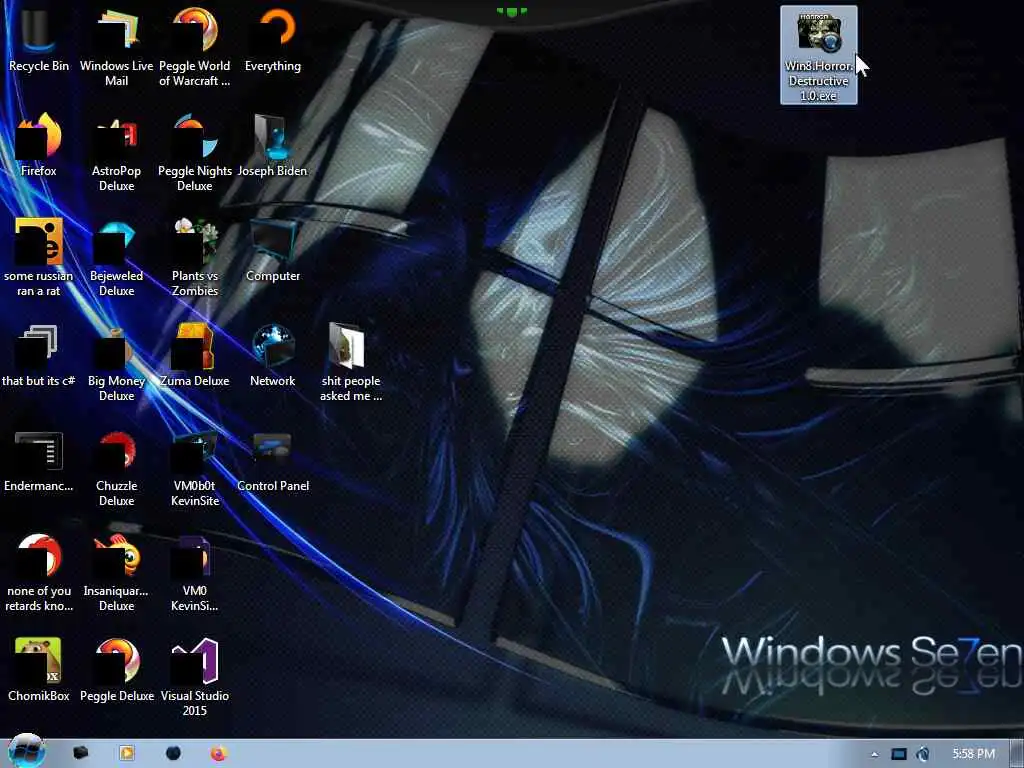This screenshot has height=768, width=1024.
Task: Launch Windows Live Mail shortcut
Action: coord(116,46)
